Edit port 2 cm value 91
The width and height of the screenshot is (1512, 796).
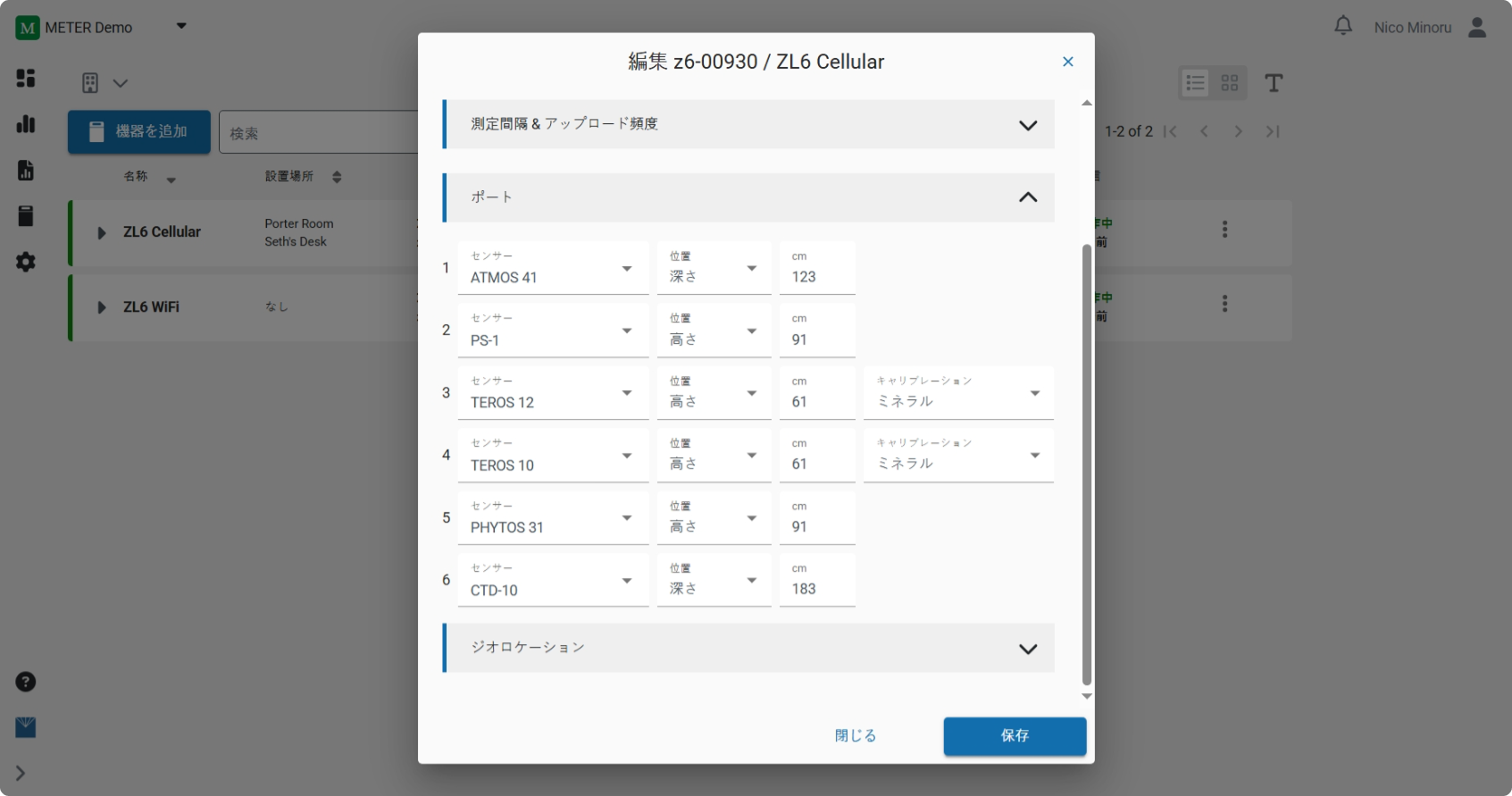tap(817, 331)
